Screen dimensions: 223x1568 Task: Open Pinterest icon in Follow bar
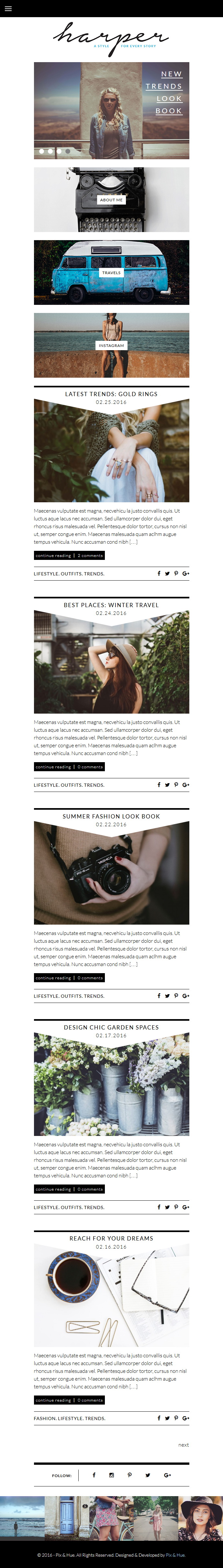click(129, 1475)
